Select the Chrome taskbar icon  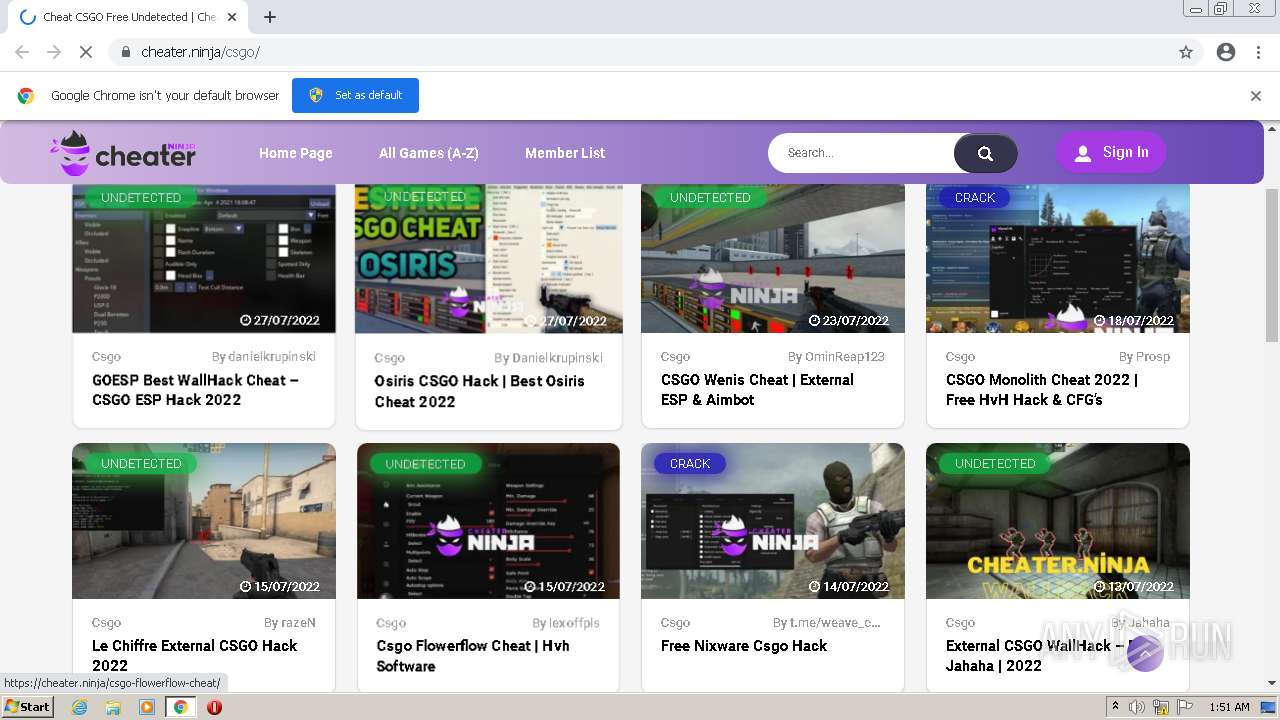pyautogui.click(x=180, y=707)
